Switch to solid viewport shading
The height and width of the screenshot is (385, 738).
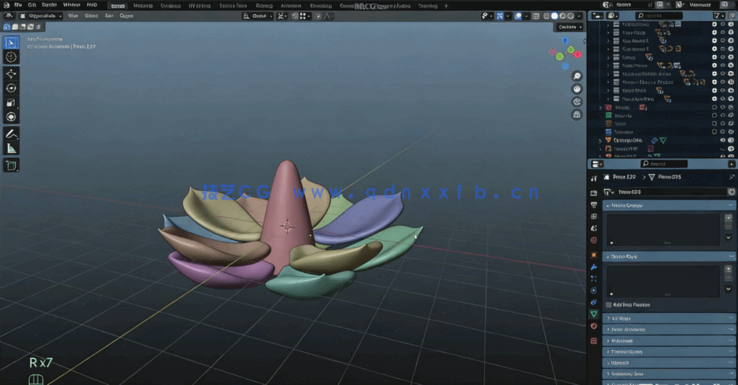pos(554,16)
